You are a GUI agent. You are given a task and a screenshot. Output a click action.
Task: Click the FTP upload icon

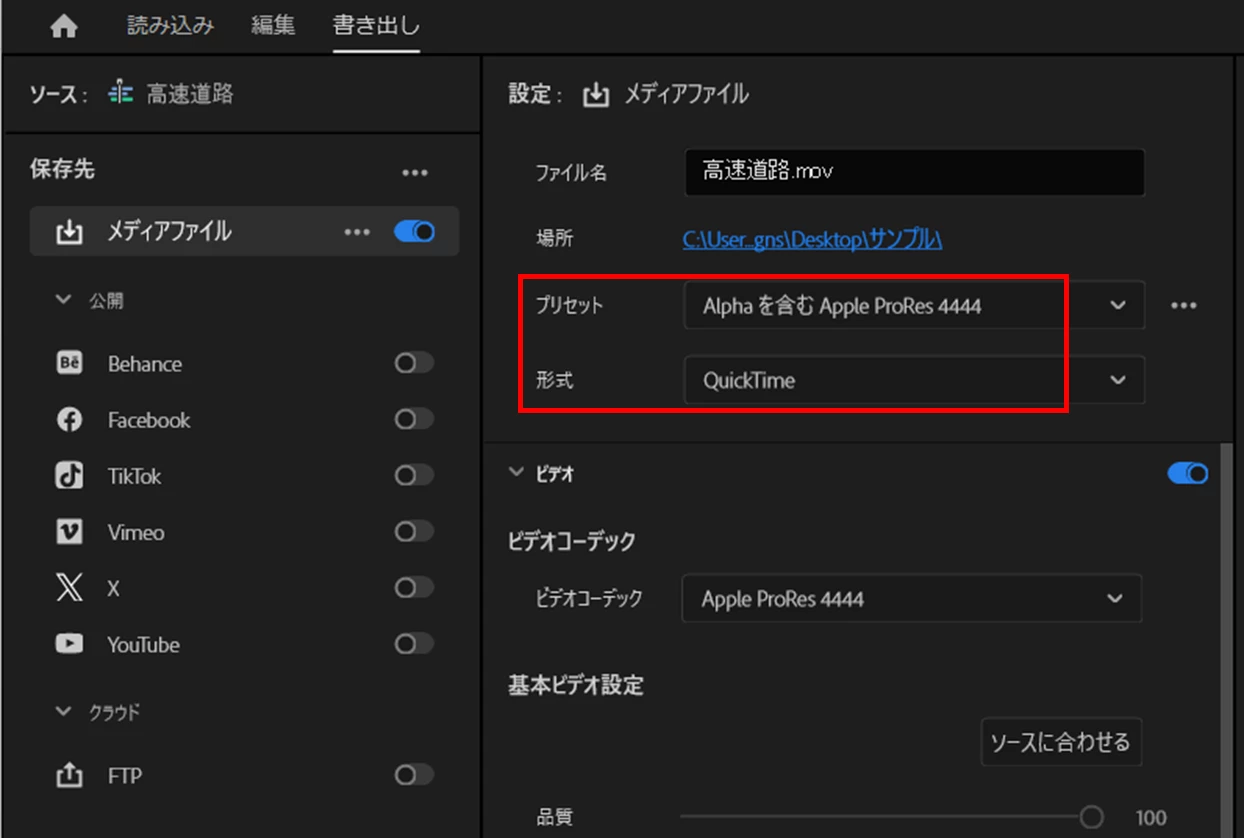69,775
